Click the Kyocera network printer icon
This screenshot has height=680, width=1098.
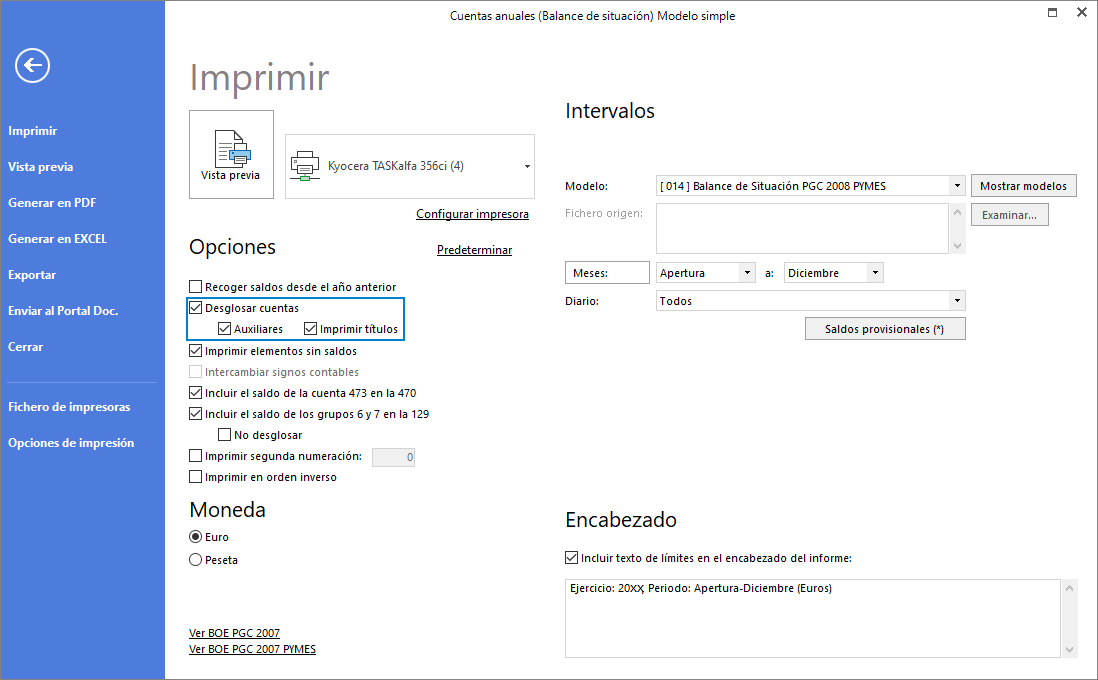[x=305, y=166]
